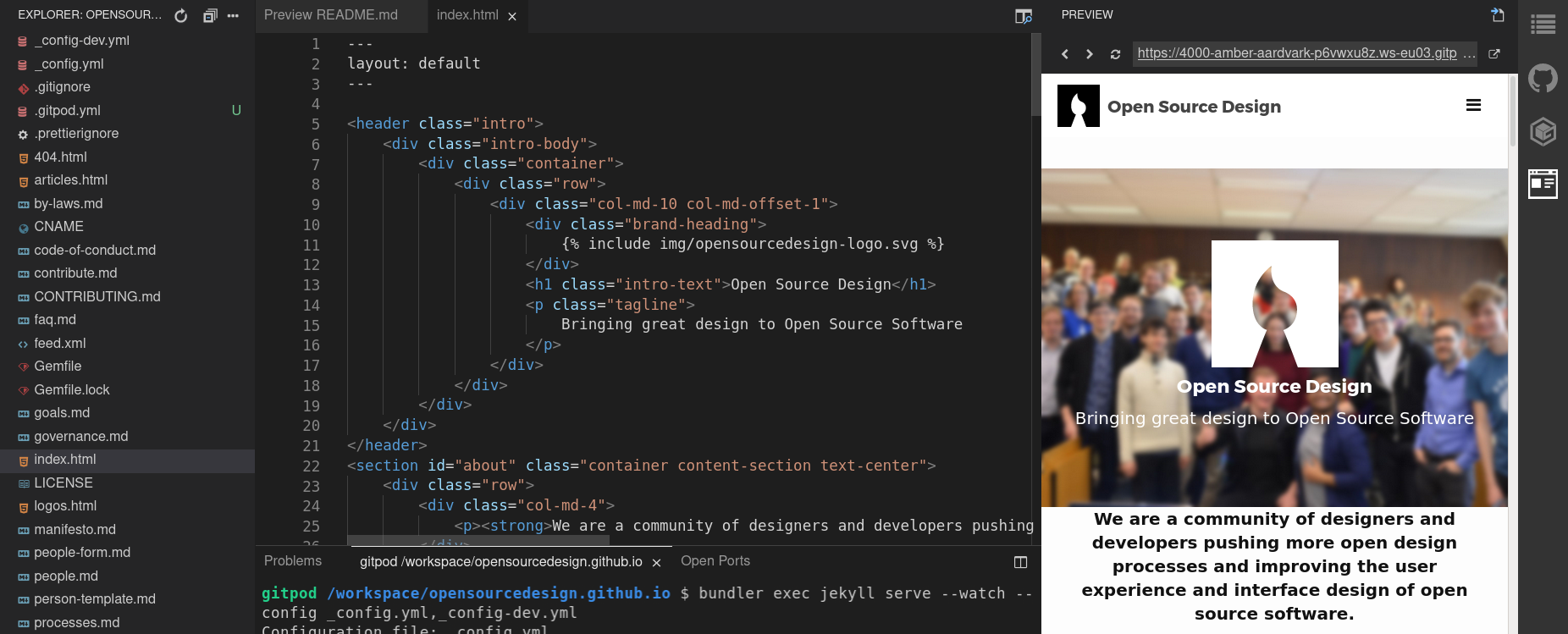Click the hero logo image in preview
Screen dimensions: 1568x634
pyautogui.click(x=1274, y=304)
